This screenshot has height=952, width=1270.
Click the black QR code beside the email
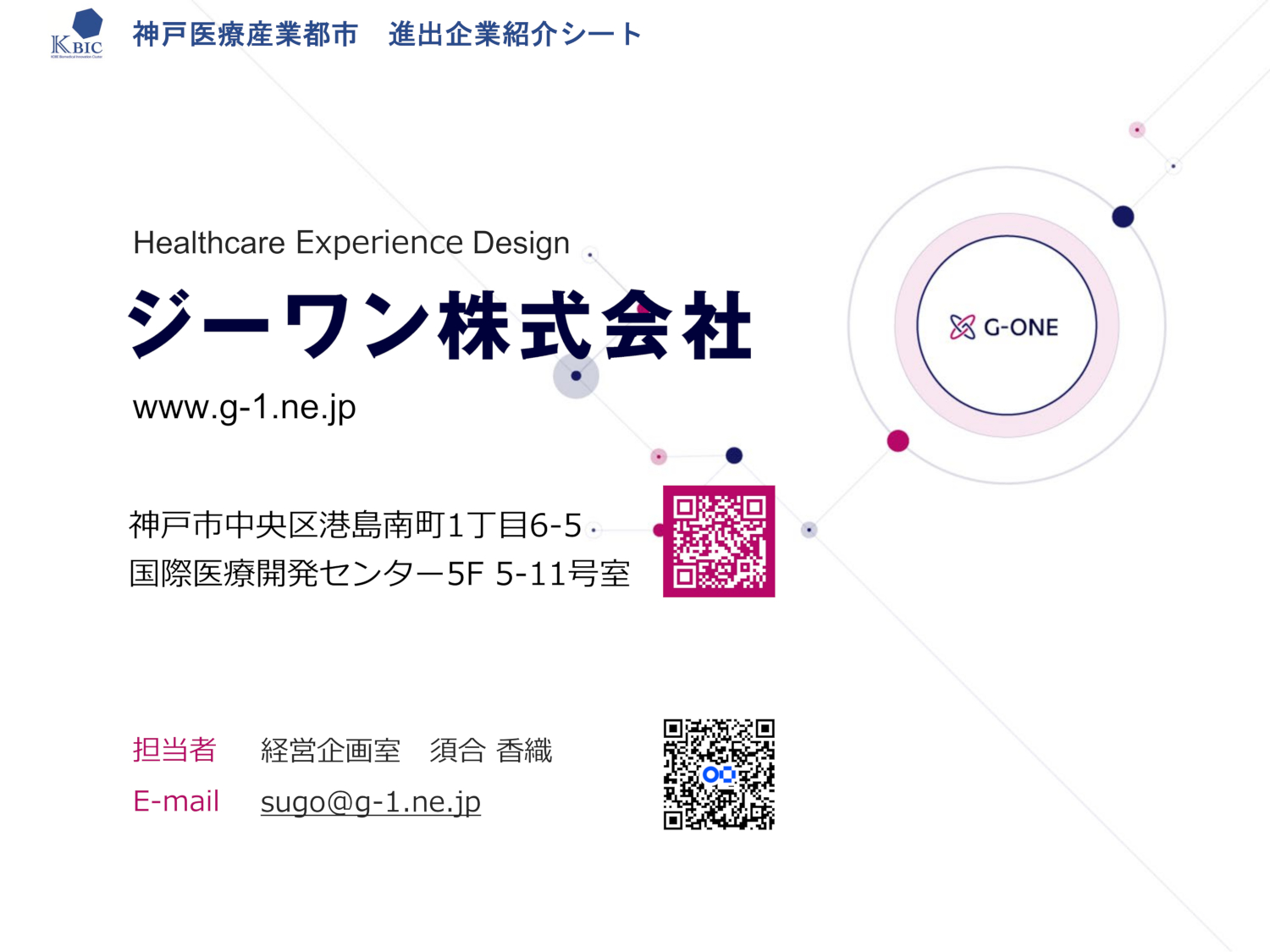pyautogui.click(x=719, y=774)
